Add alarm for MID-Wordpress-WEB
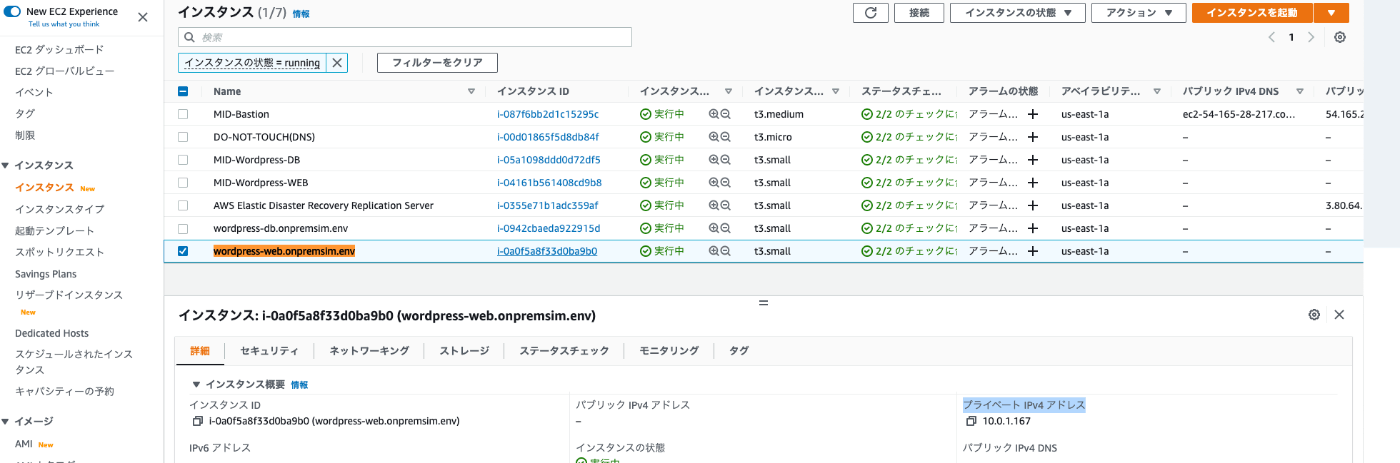 tap(1033, 182)
